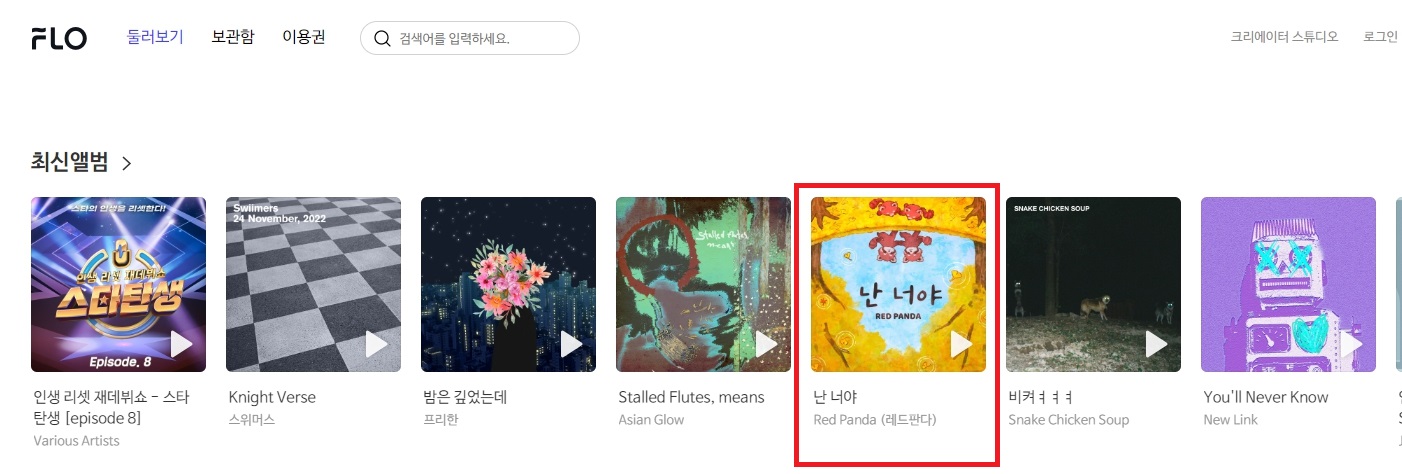Play the Snake Chicken Soup album
The width and height of the screenshot is (1402, 474).
pos(1156,344)
